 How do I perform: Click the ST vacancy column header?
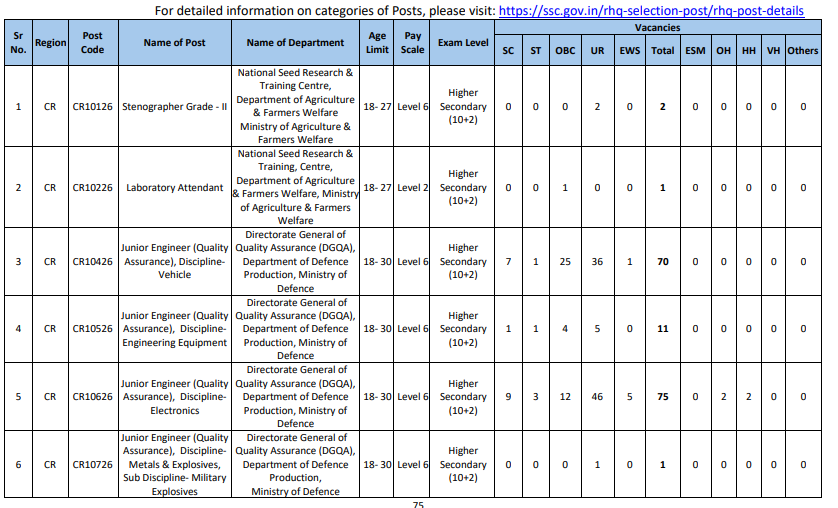[536, 51]
